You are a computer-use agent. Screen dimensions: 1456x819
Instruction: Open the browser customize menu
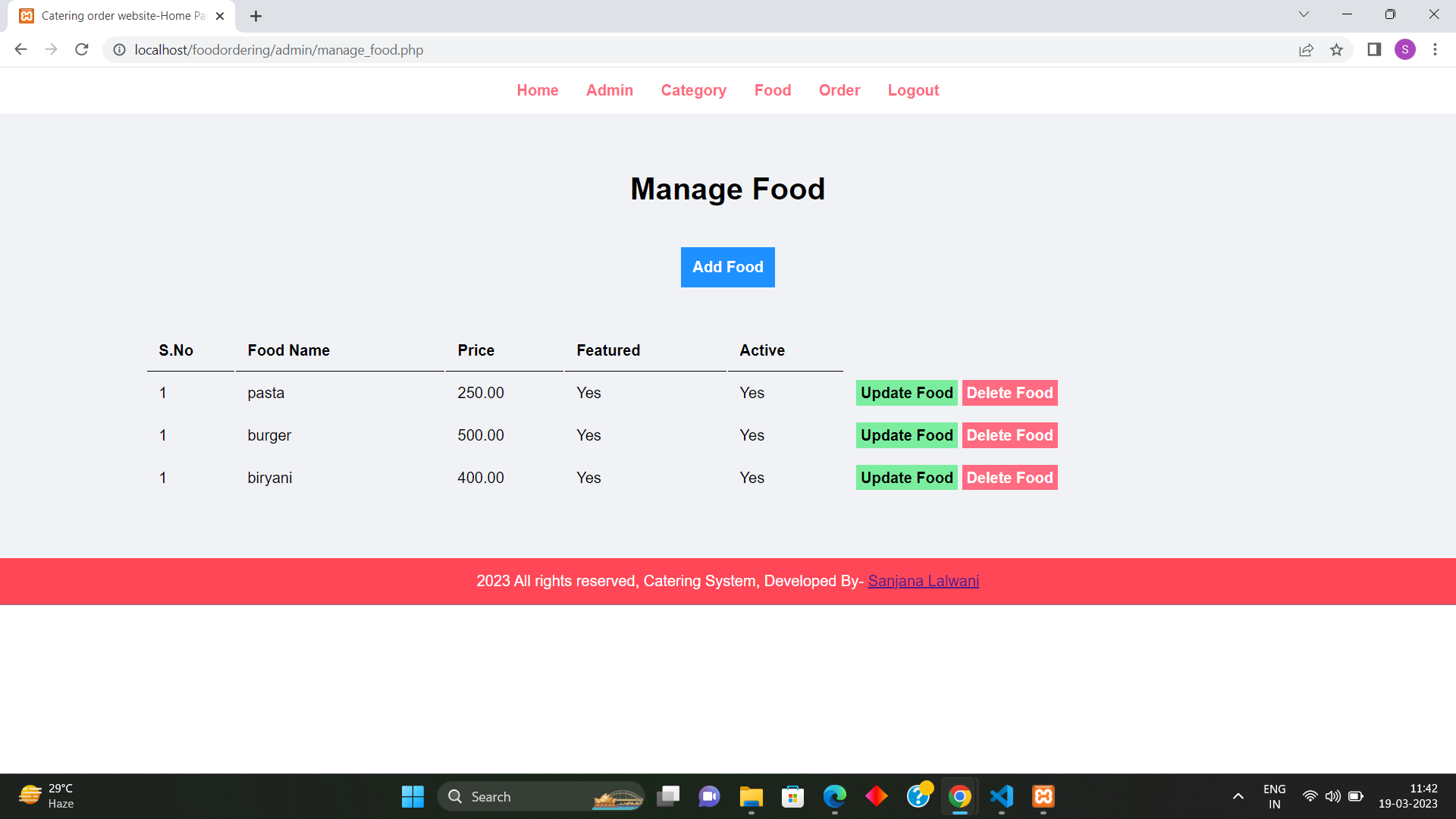(x=1435, y=49)
